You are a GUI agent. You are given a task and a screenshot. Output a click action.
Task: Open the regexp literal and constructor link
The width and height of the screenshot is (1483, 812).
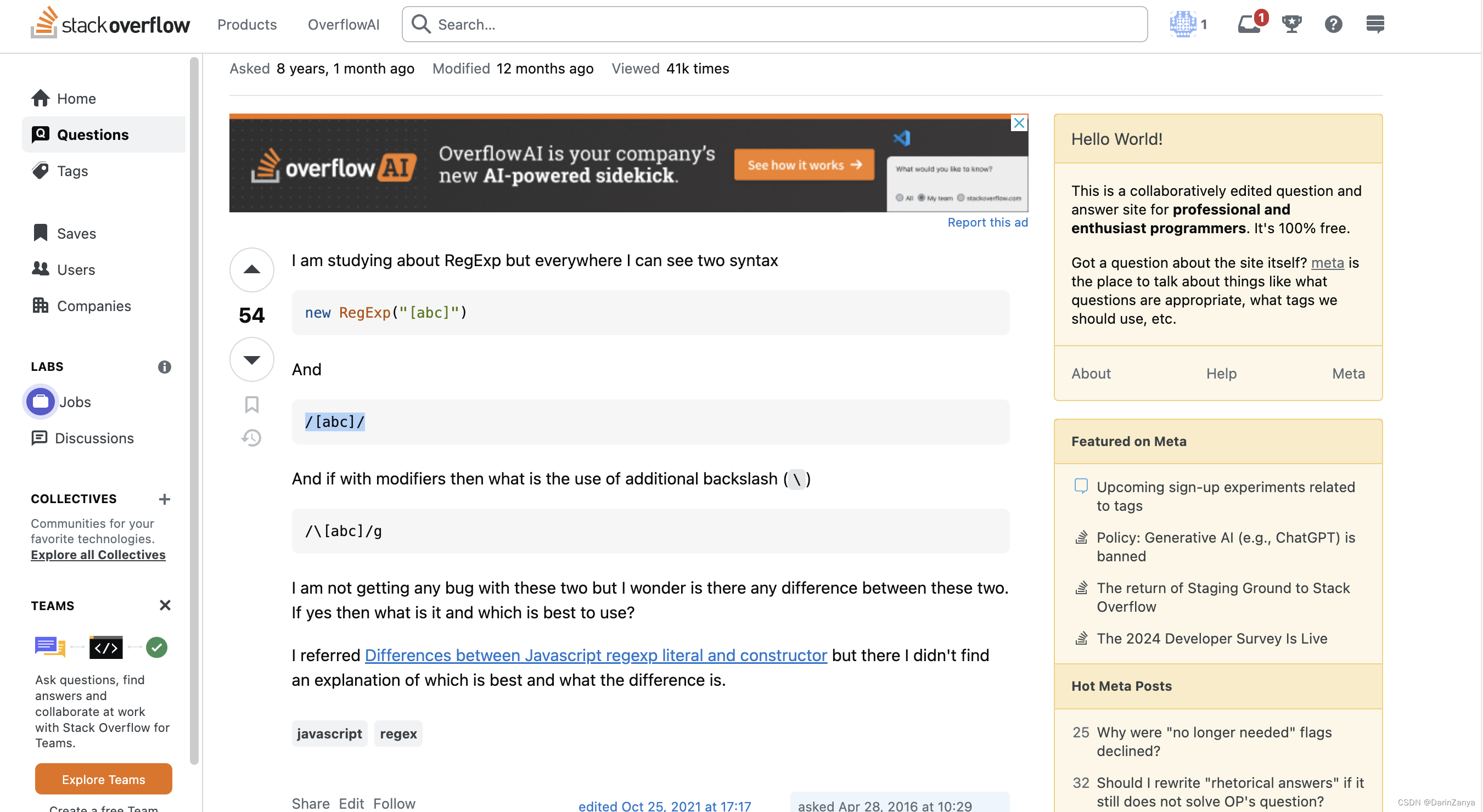[x=596, y=655]
